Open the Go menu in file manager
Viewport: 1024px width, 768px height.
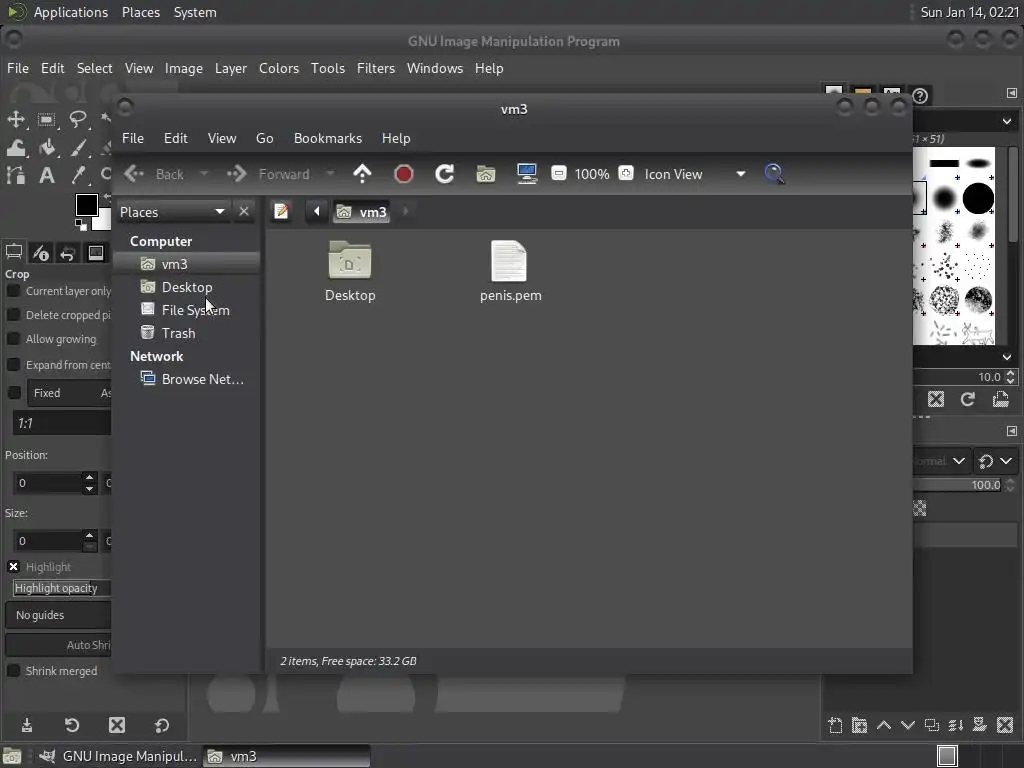point(264,138)
